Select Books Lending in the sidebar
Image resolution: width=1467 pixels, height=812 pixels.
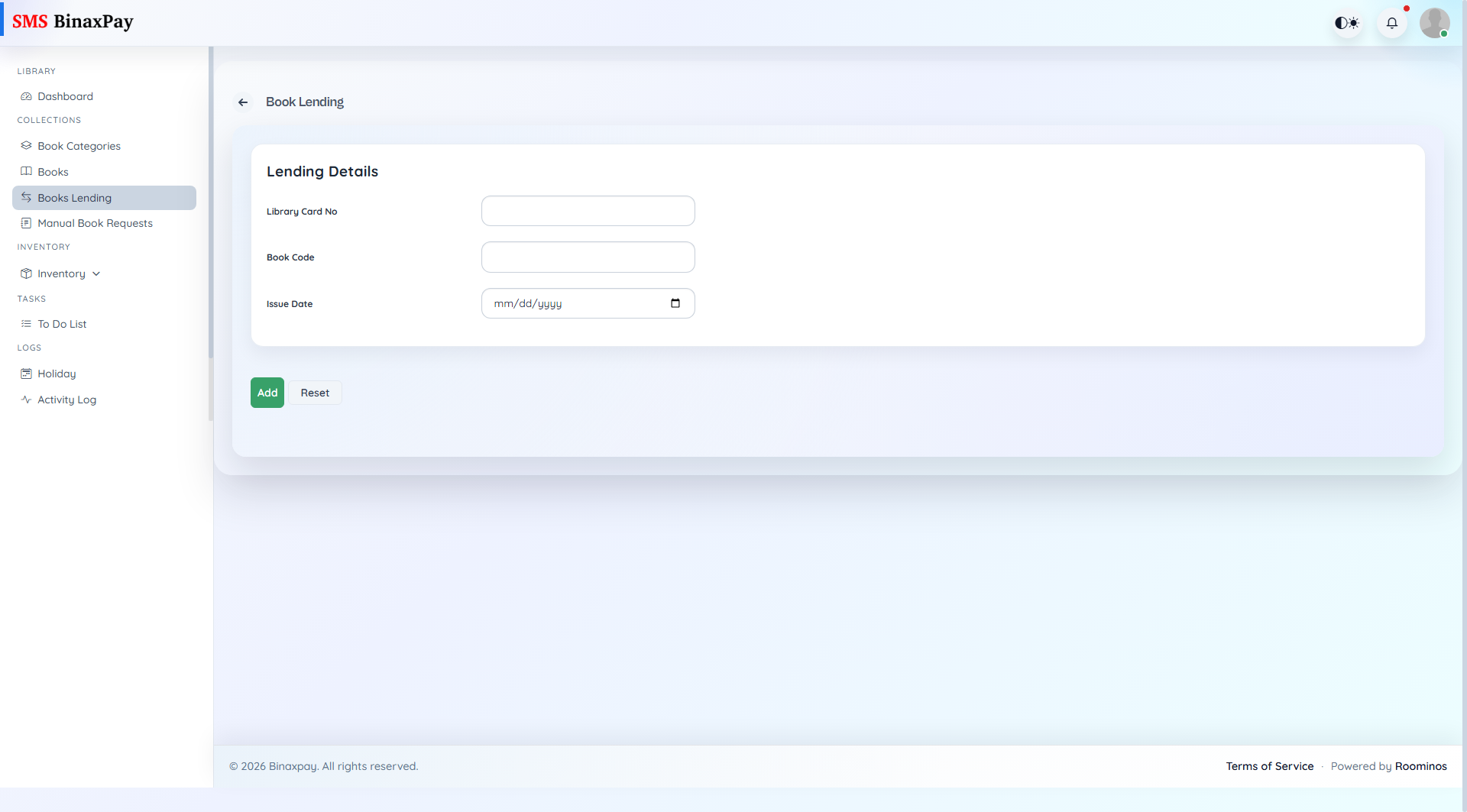click(x=75, y=197)
